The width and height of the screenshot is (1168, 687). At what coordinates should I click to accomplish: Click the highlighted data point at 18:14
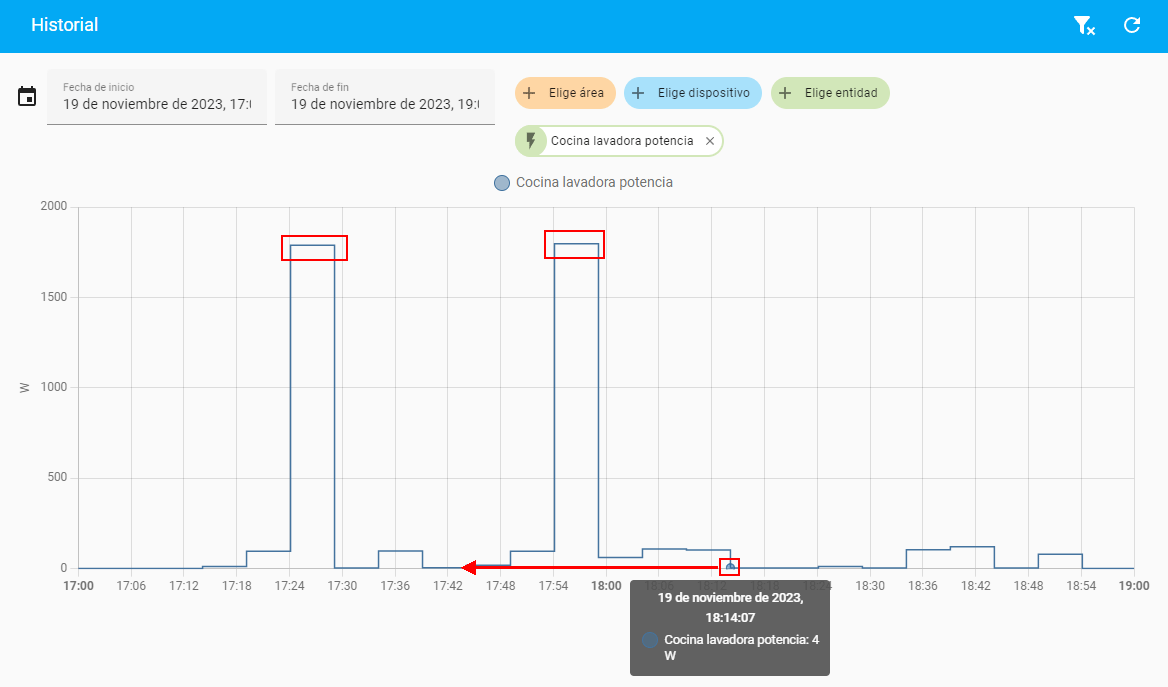(730, 567)
